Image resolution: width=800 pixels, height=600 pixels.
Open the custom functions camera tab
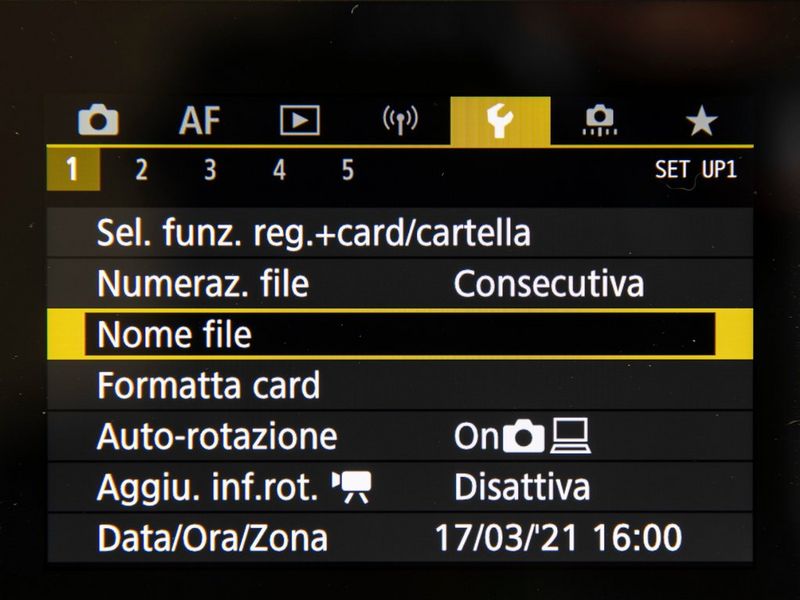(600, 121)
